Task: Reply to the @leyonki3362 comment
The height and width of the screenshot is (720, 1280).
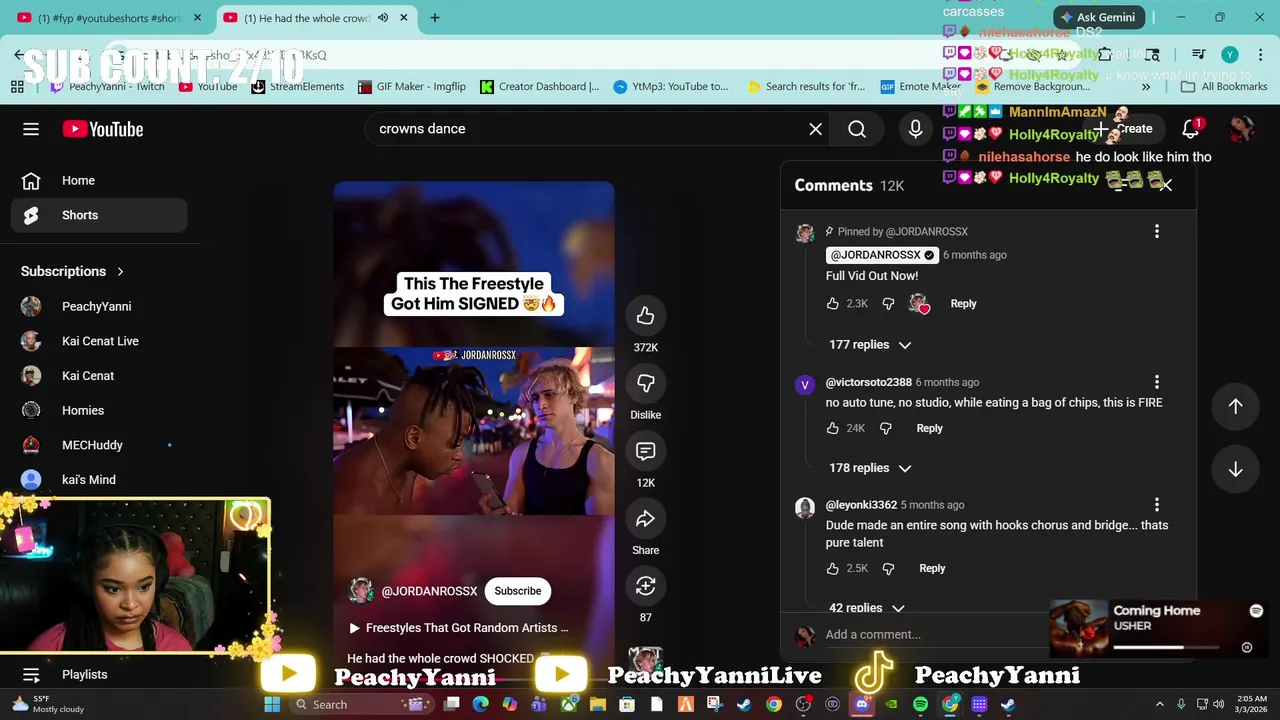Action: click(x=932, y=568)
